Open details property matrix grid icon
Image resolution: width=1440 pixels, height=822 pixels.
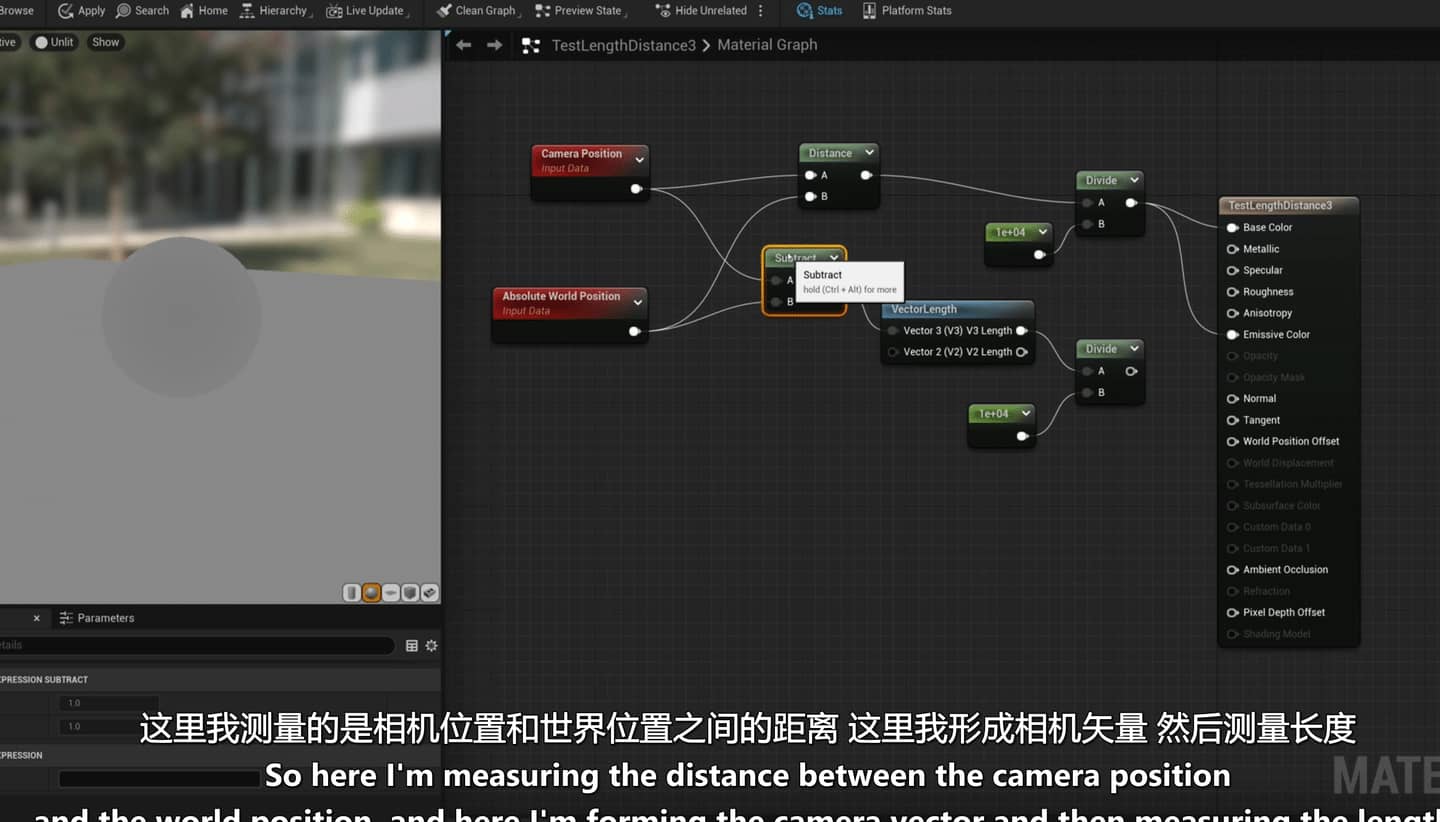tap(411, 646)
